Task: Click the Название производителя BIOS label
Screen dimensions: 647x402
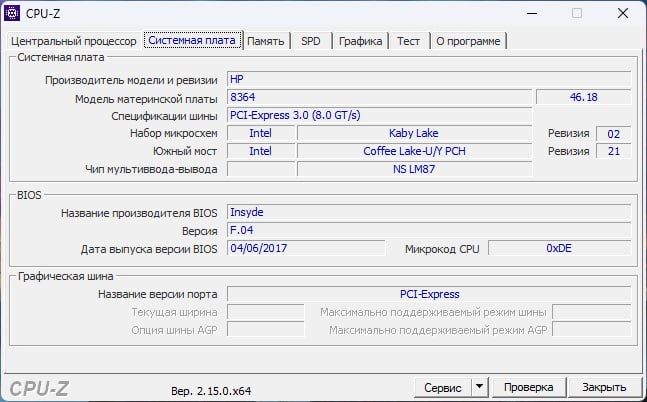Action: [139, 213]
